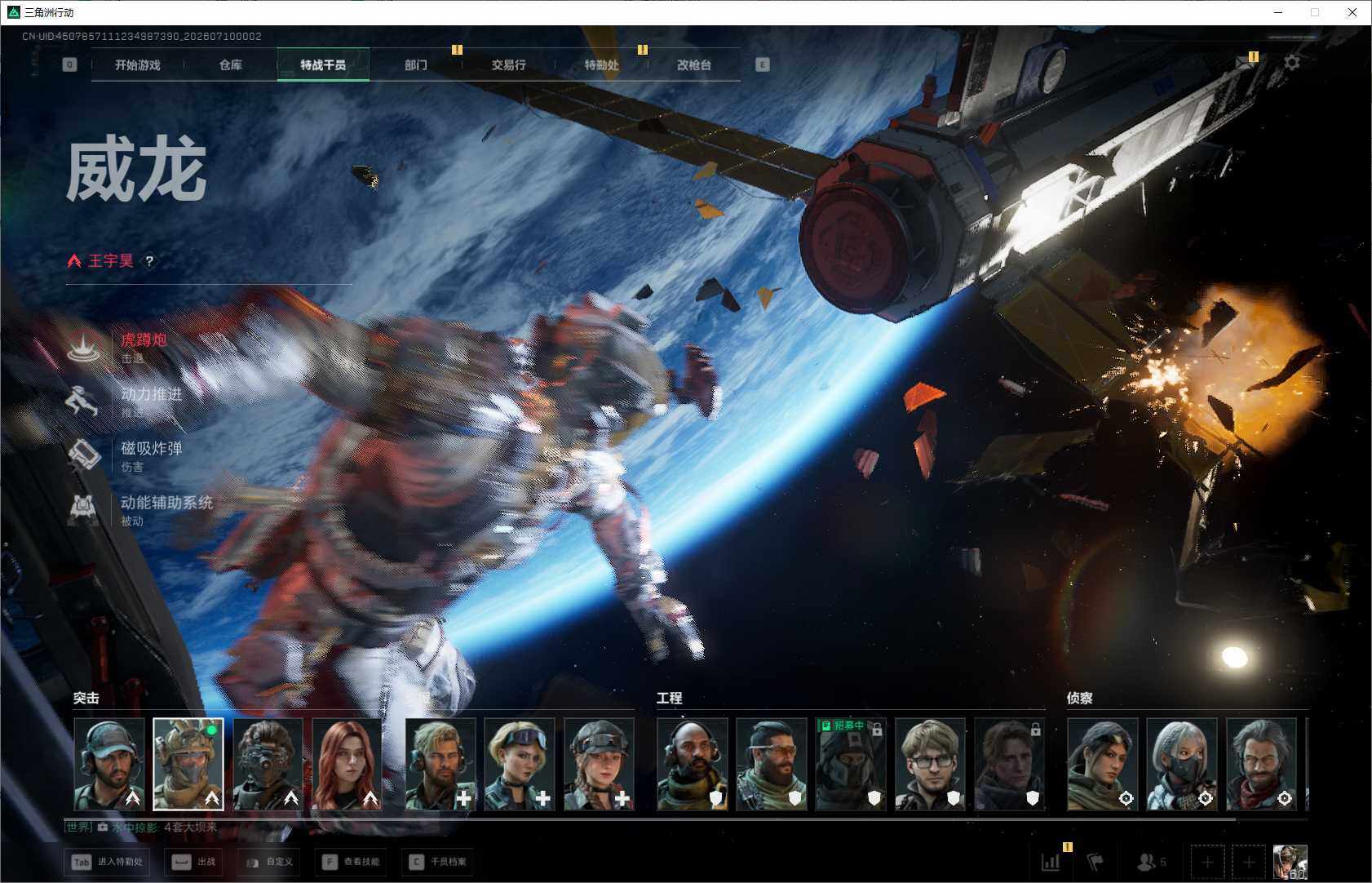Select the locked 招募中 operator portrait
This screenshot has height=883, width=1372.
851,765
